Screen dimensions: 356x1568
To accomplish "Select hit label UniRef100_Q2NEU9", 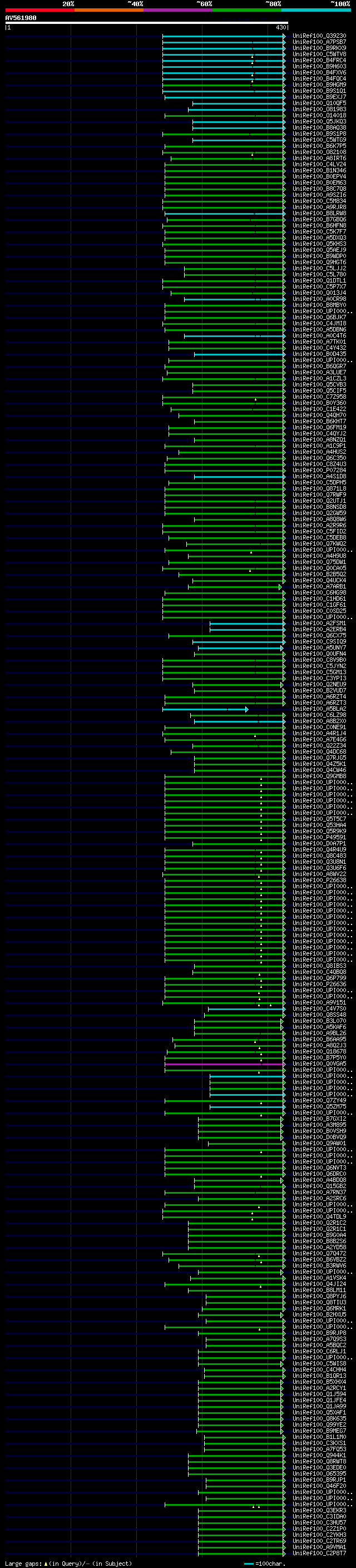I will click(x=319, y=685).
